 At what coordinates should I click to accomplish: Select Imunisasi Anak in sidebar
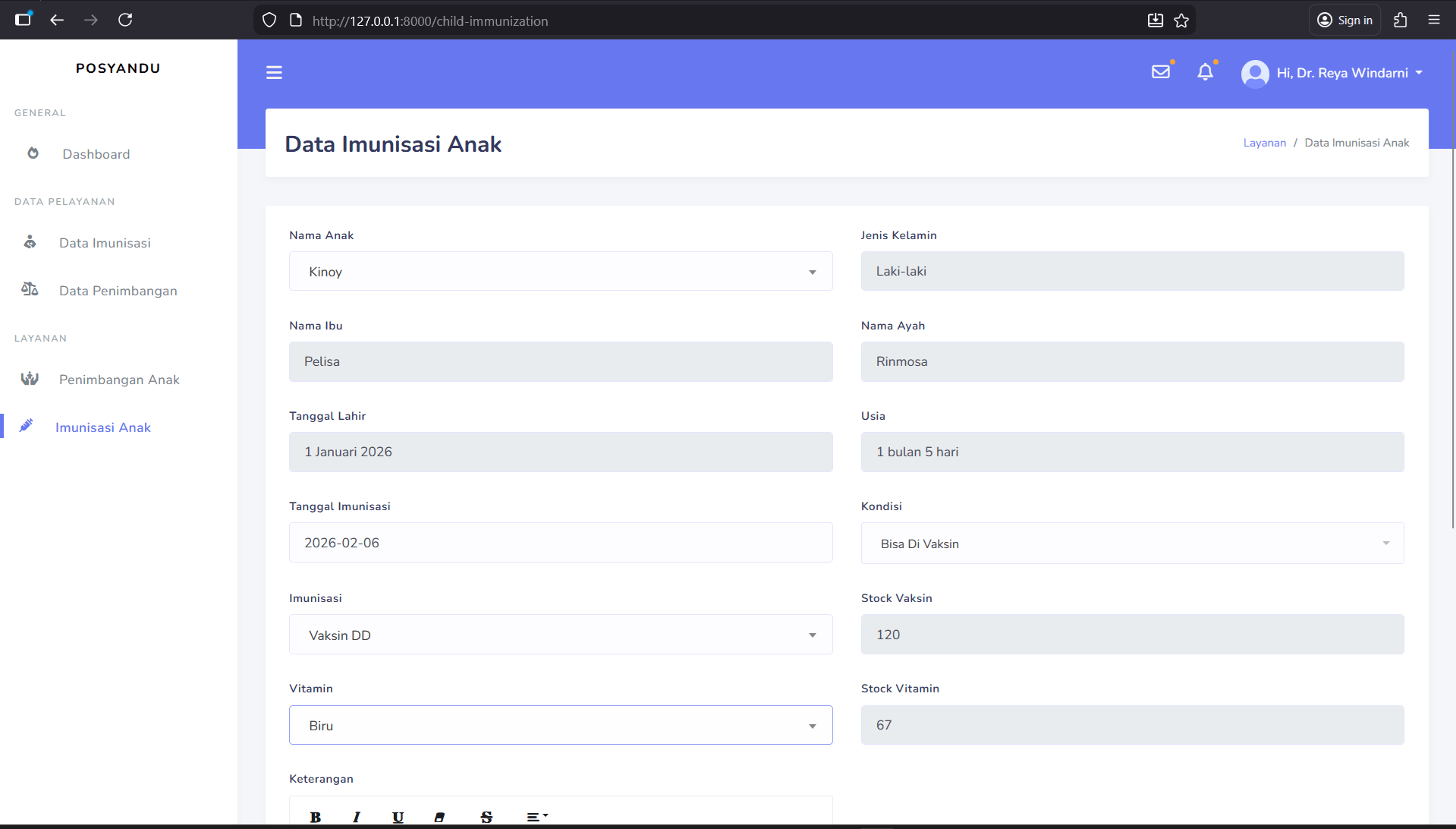(103, 427)
